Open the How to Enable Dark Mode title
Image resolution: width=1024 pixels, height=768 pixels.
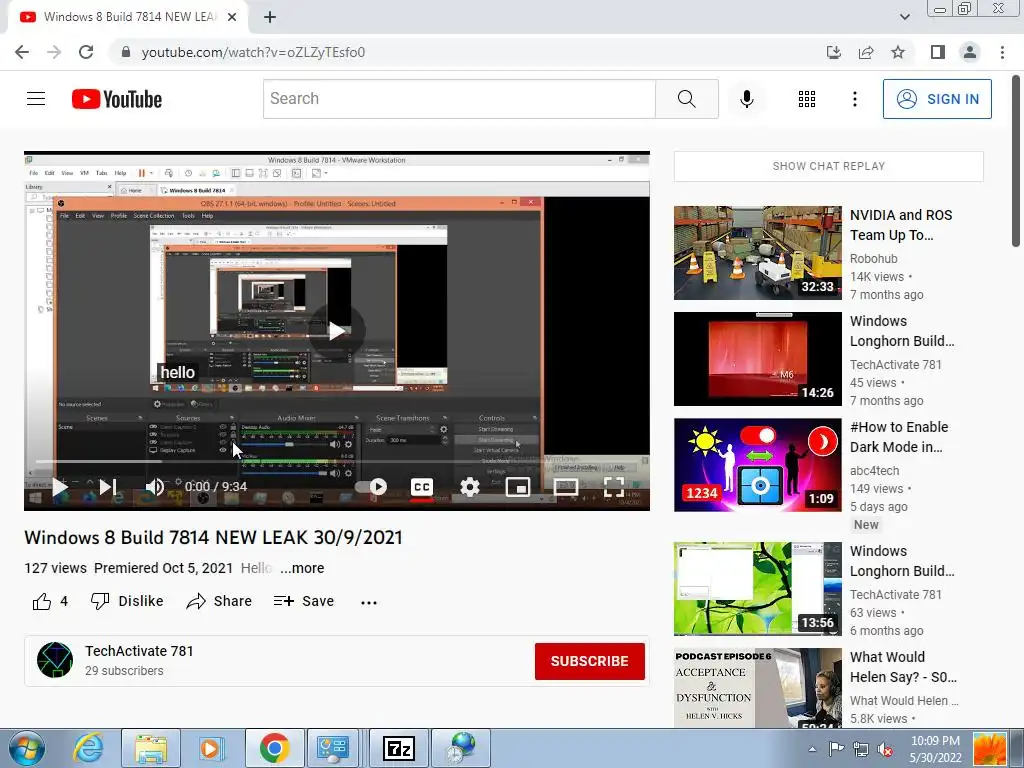(899, 437)
